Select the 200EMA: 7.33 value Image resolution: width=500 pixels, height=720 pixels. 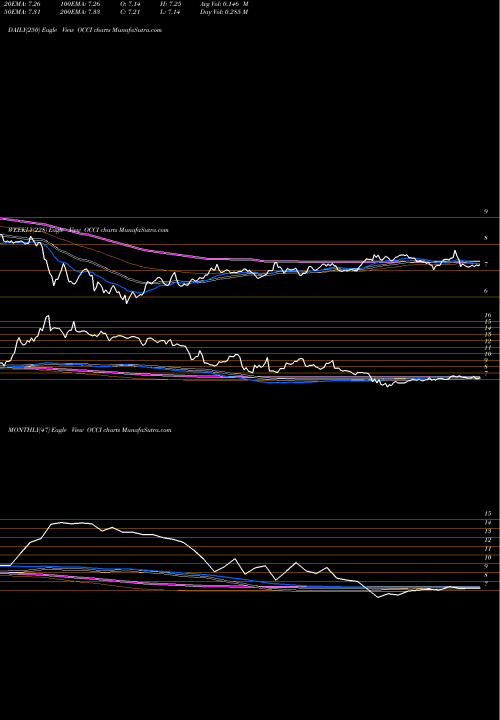79,12
